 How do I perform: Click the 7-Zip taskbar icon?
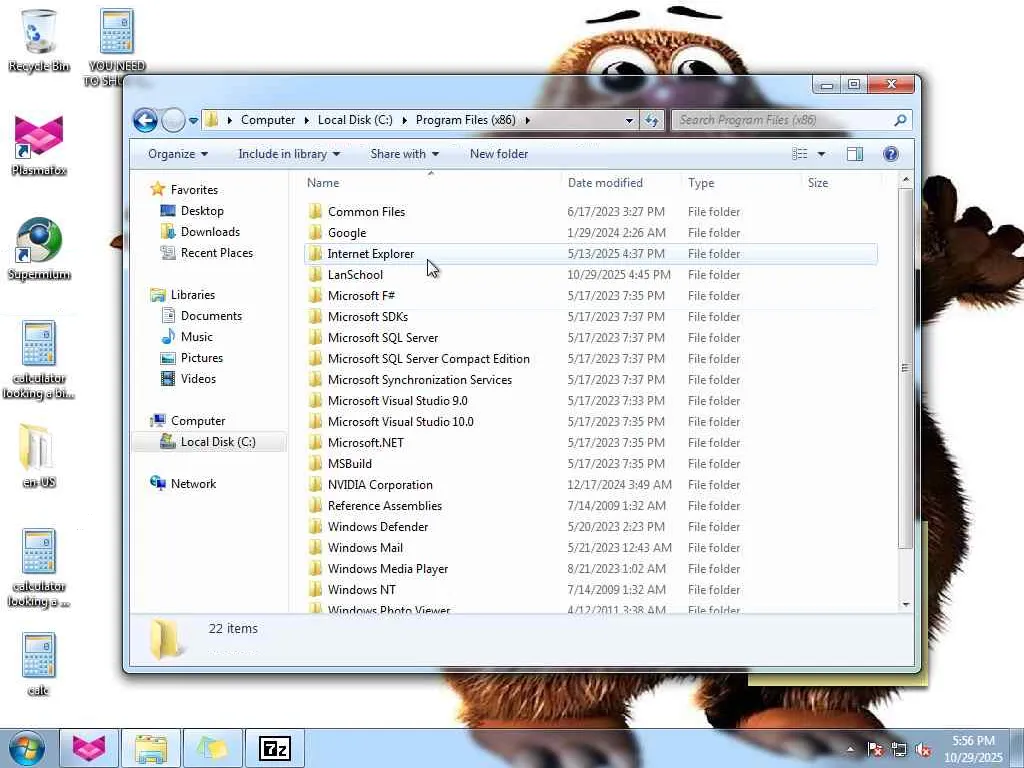click(275, 748)
